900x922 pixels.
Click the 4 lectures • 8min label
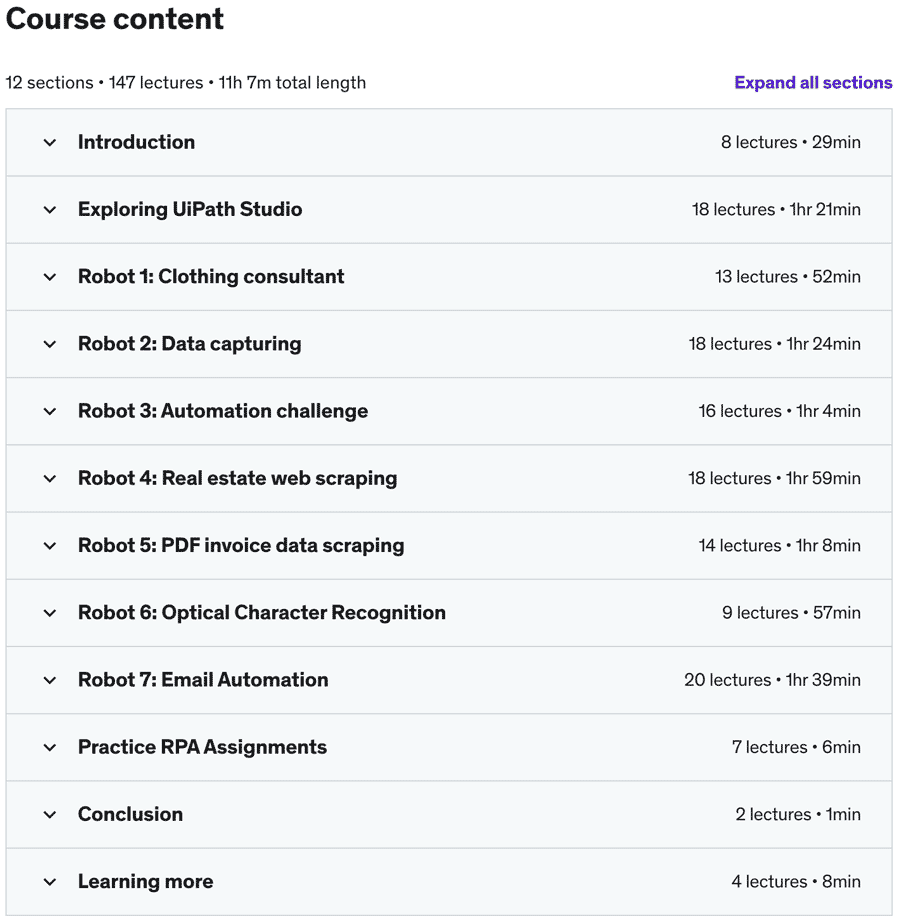click(795, 882)
